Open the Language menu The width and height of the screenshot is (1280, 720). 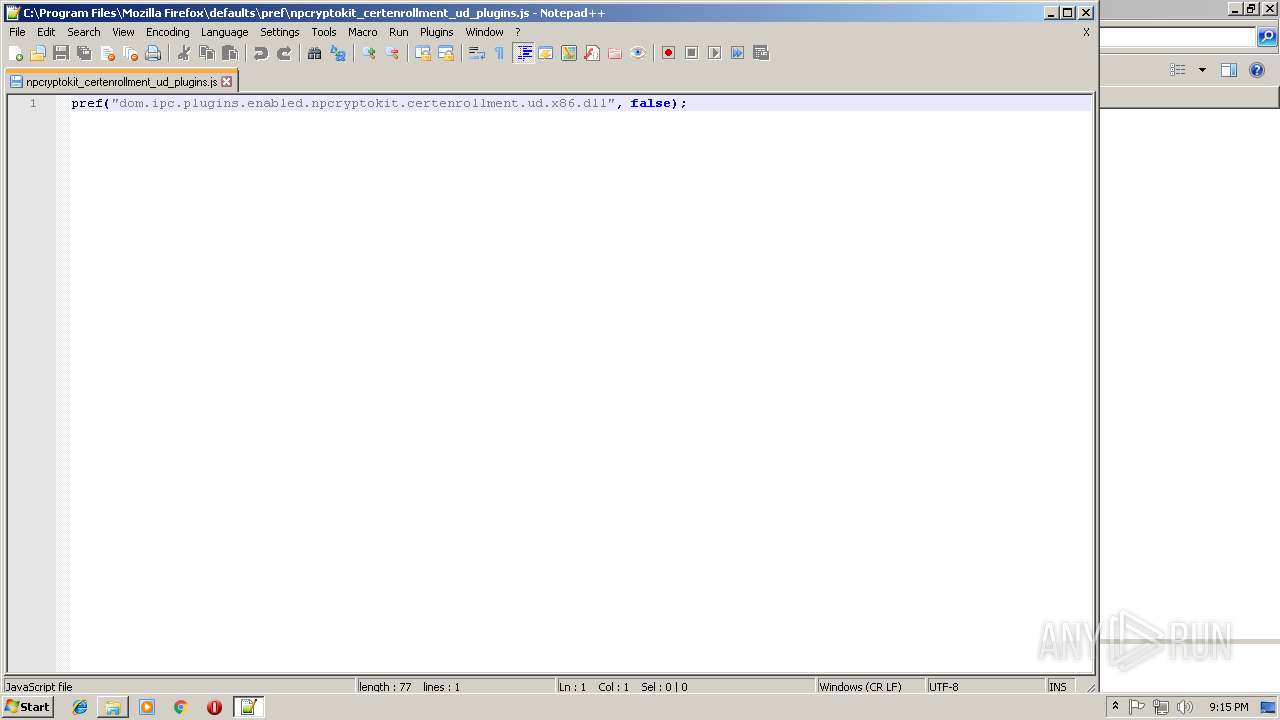pos(224,32)
